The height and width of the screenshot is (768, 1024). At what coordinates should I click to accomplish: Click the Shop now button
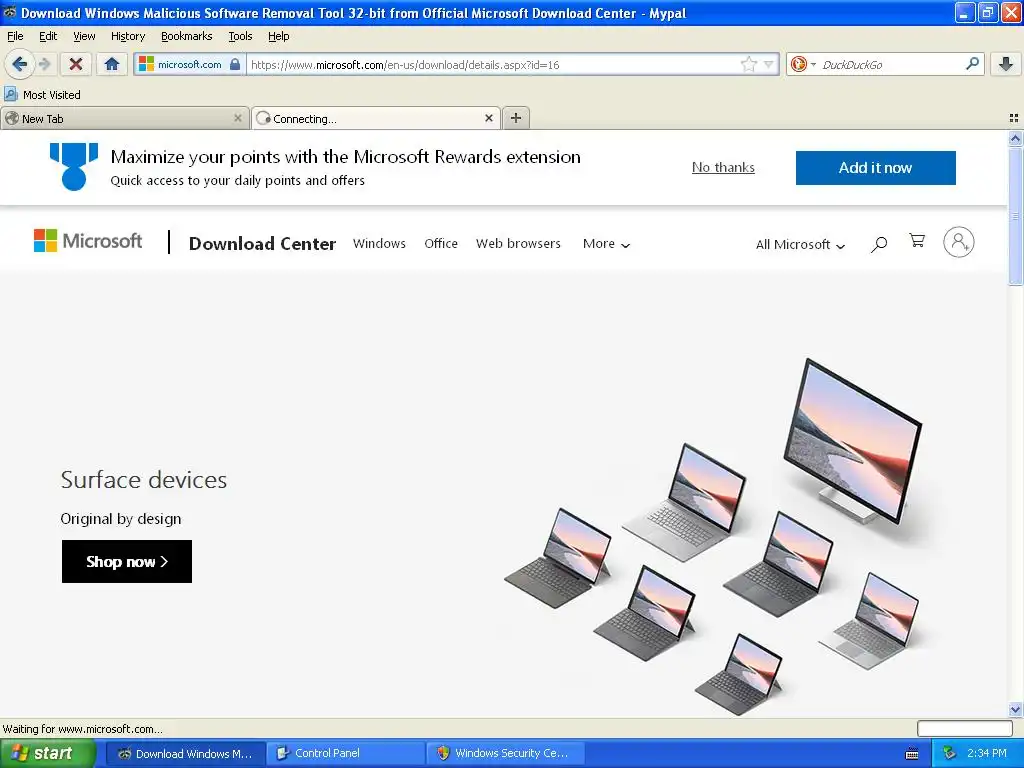[127, 562]
